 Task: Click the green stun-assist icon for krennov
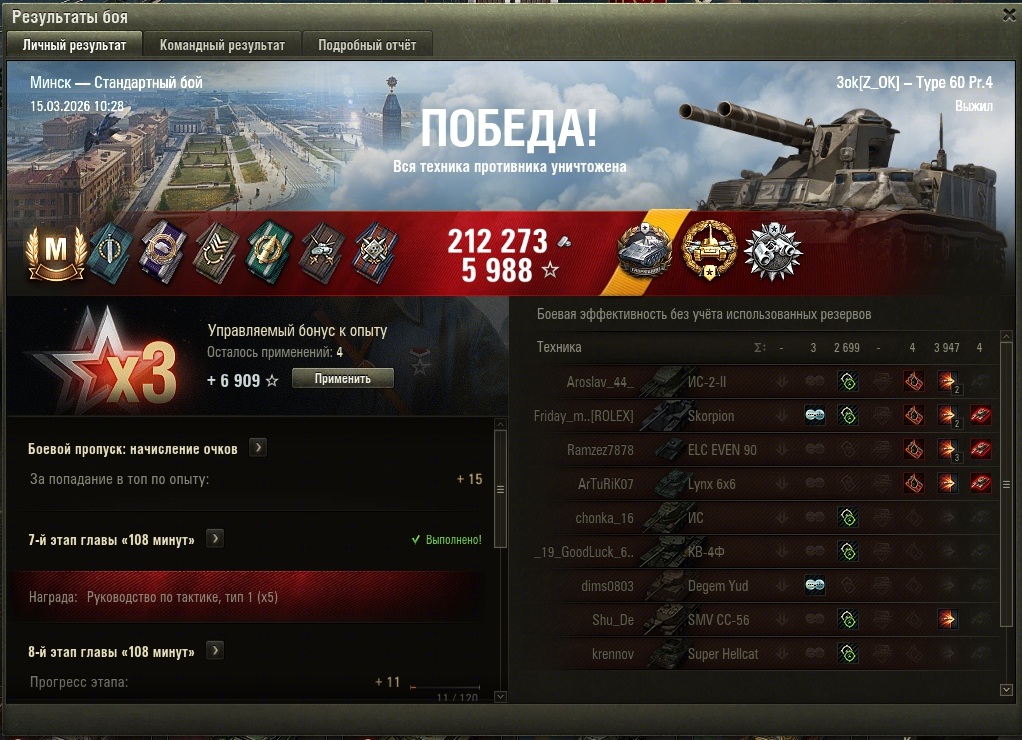pos(848,653)
